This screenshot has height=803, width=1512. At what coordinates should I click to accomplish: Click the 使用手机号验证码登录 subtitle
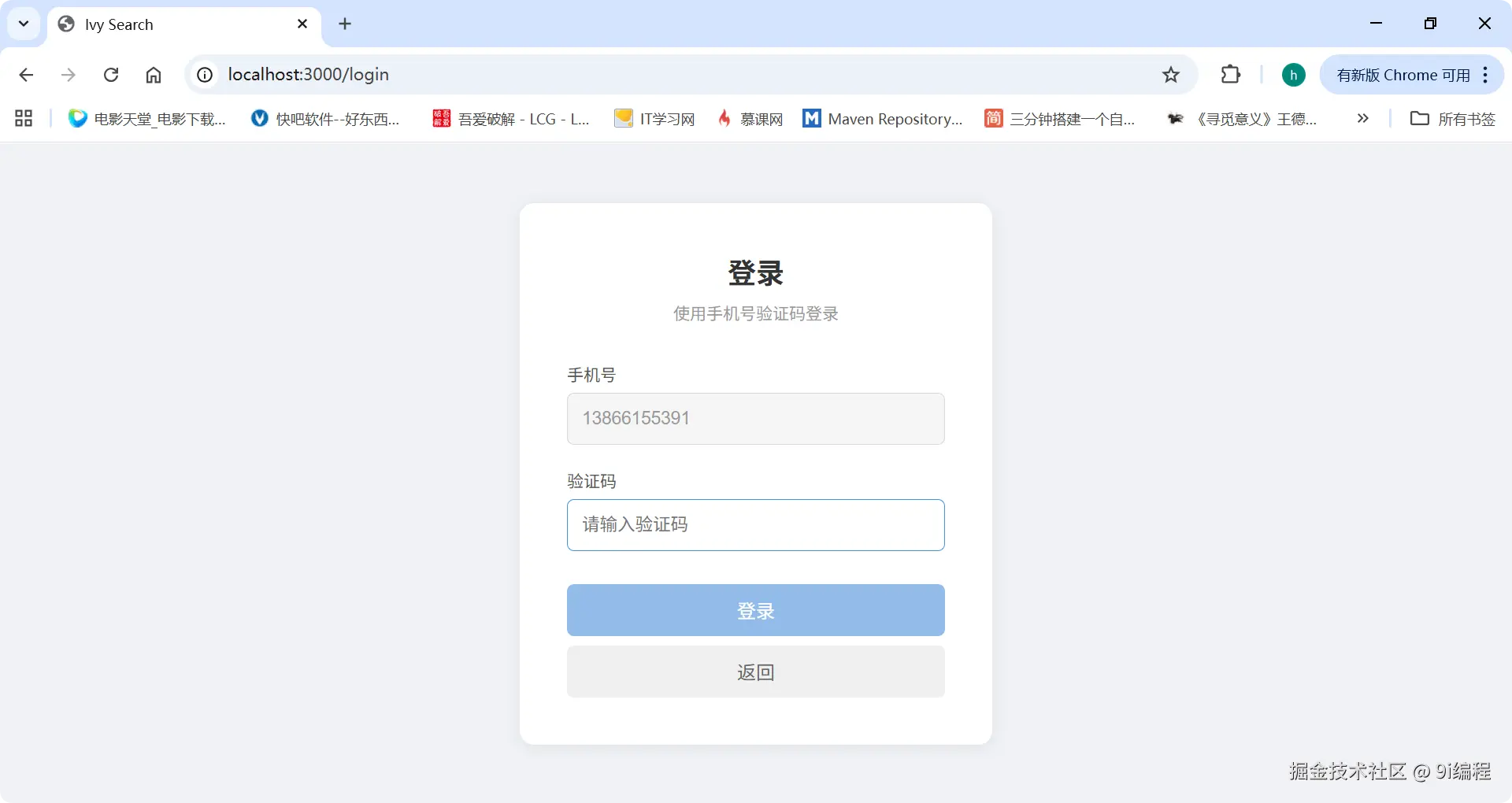tap(756, 313)
